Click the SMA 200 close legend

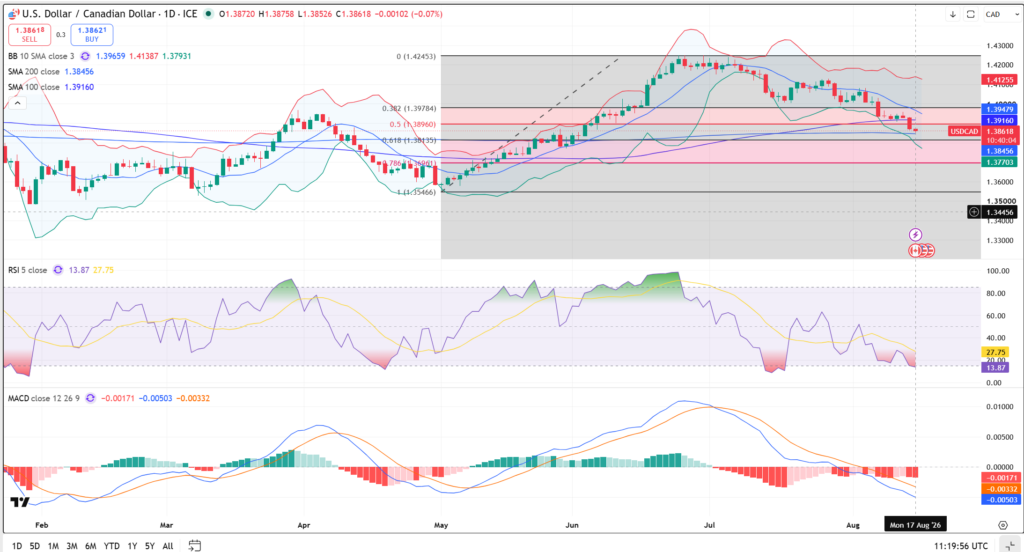[x=34, y=72]
